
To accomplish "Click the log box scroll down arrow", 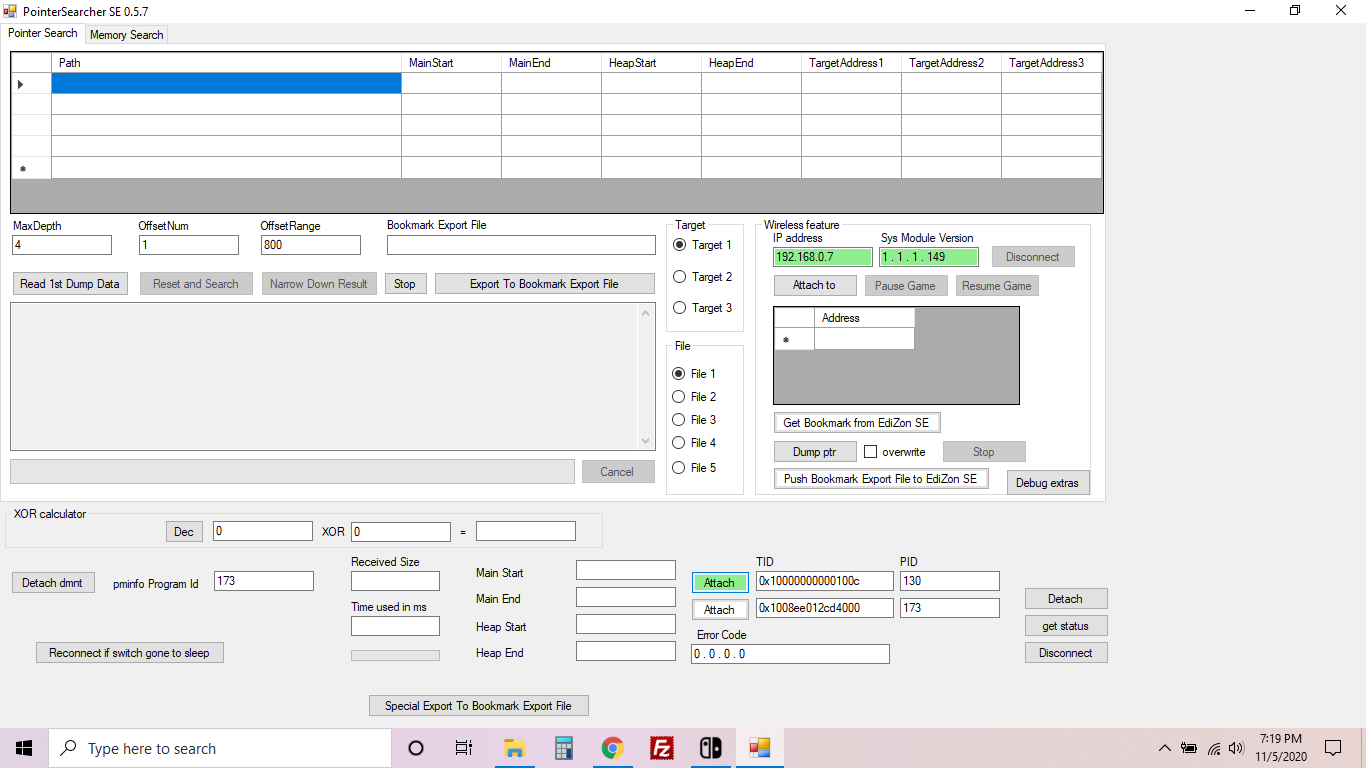I will click(x=646, y=441).
